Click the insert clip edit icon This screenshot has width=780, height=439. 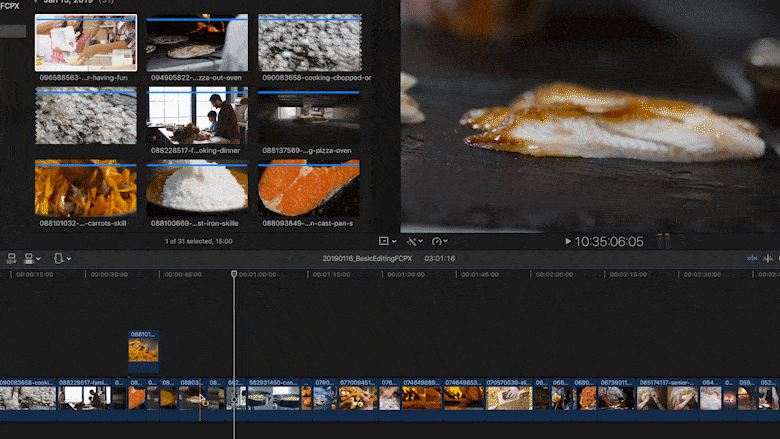[29, 258]
